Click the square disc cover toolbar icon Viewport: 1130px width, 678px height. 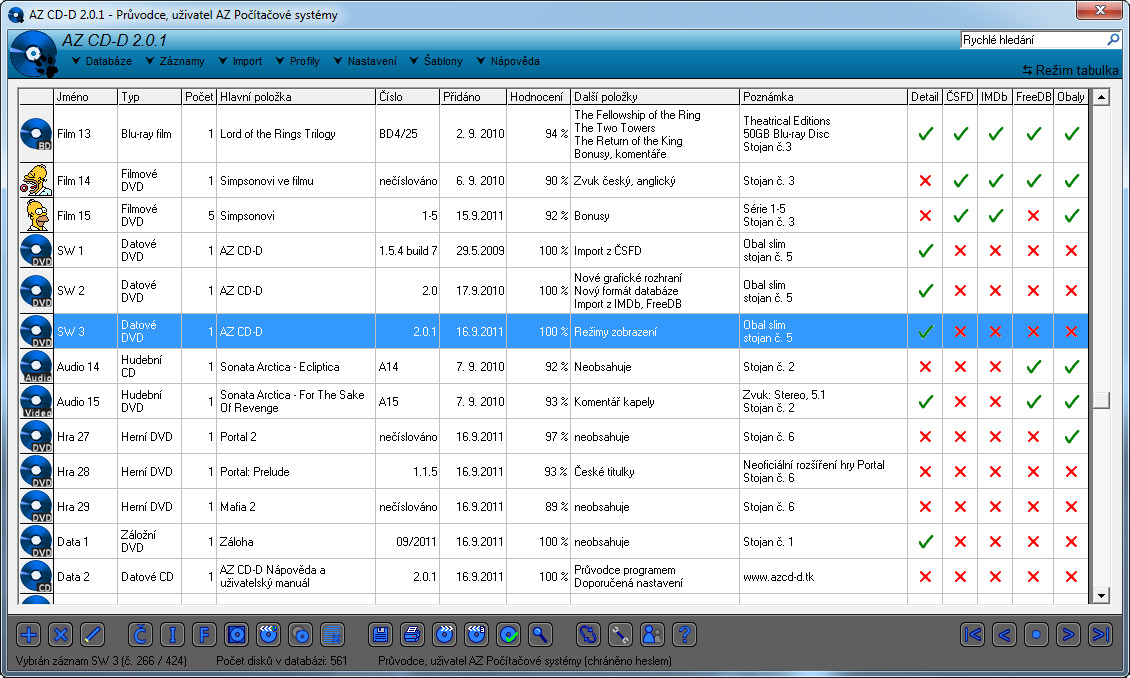click(236, 635)
